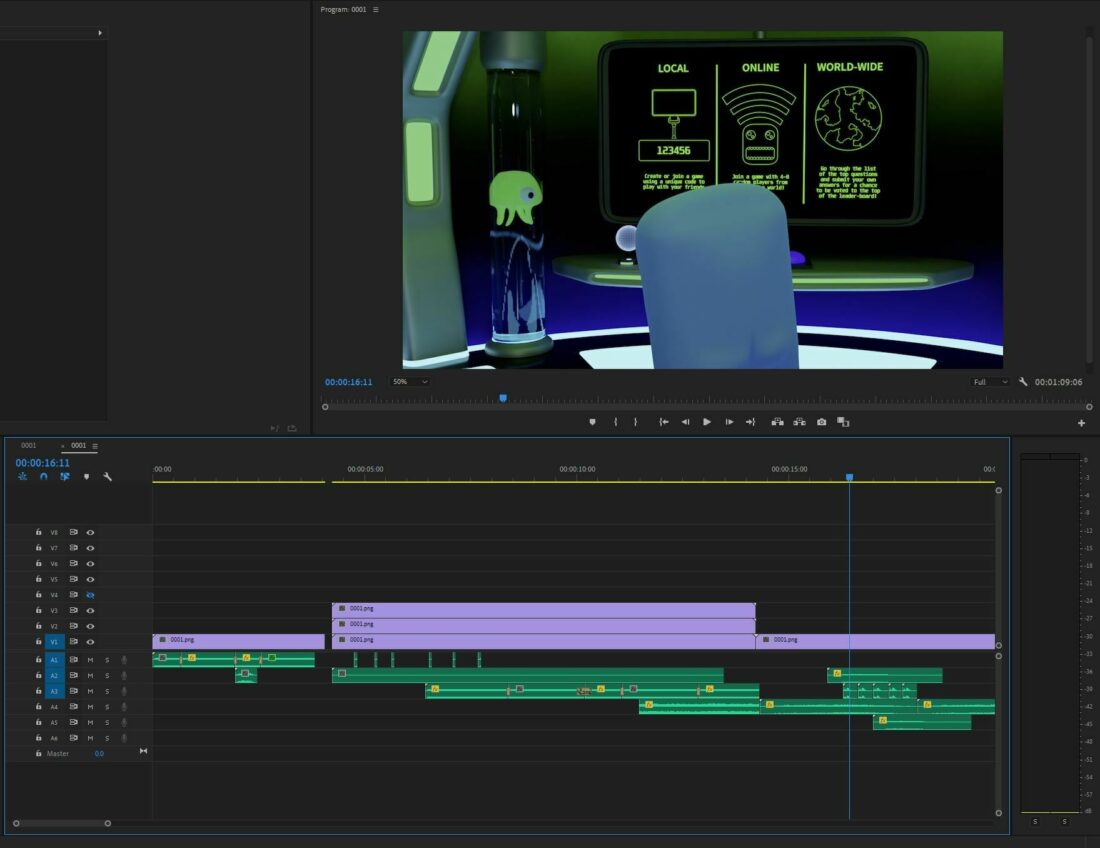The width and height of the screenshot is (1100, 848).
Task: Select 0001.png clip on track V3
Action: [544, 609]
